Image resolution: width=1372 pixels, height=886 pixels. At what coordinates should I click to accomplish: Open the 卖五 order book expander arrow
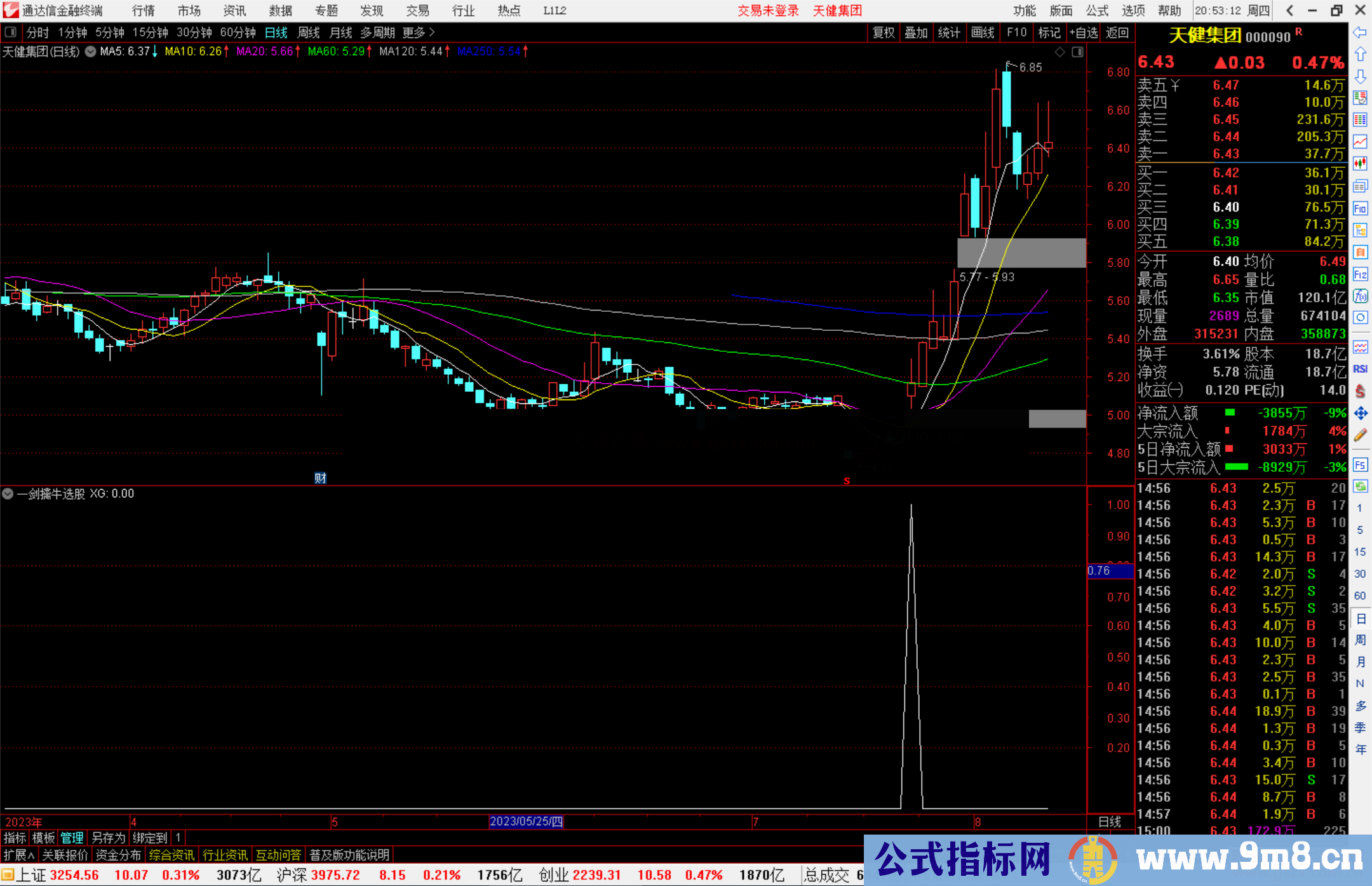1175,85
